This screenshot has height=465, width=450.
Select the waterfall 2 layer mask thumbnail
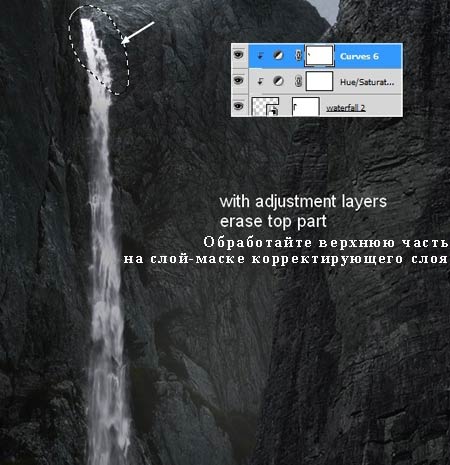[306, 106]
